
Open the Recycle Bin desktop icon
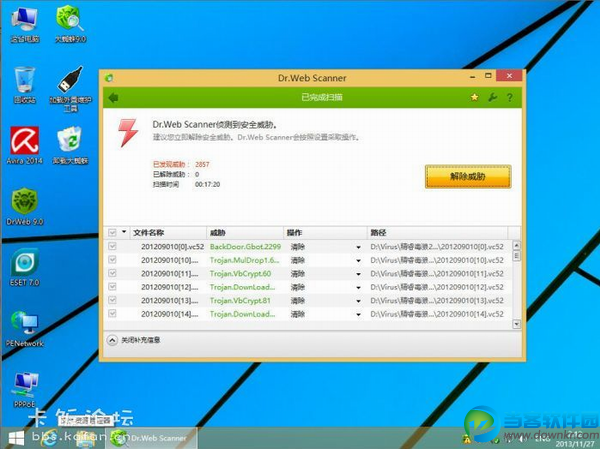click(24, 85)
